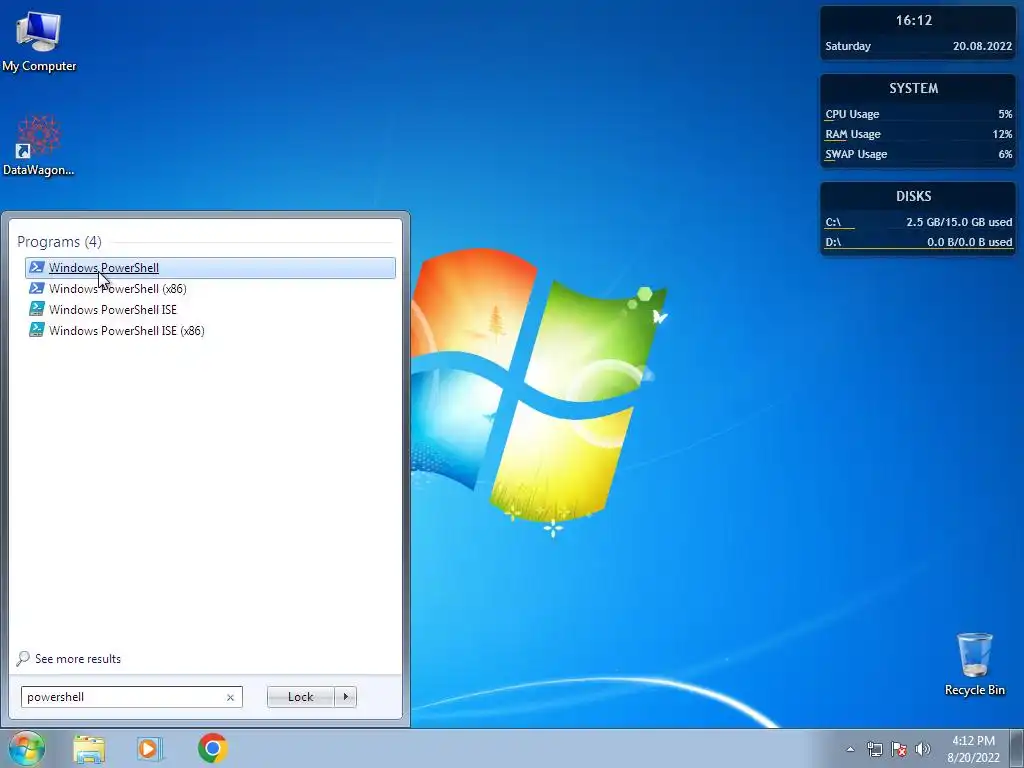
Task: Click the Programs (4) group header
Action: 59,242
